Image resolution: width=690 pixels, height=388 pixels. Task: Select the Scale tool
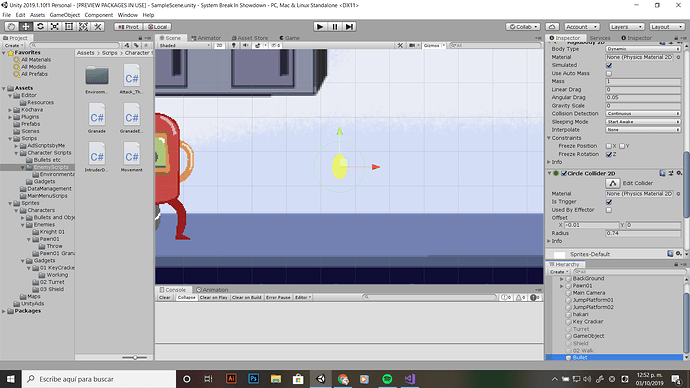click(55, 27)
